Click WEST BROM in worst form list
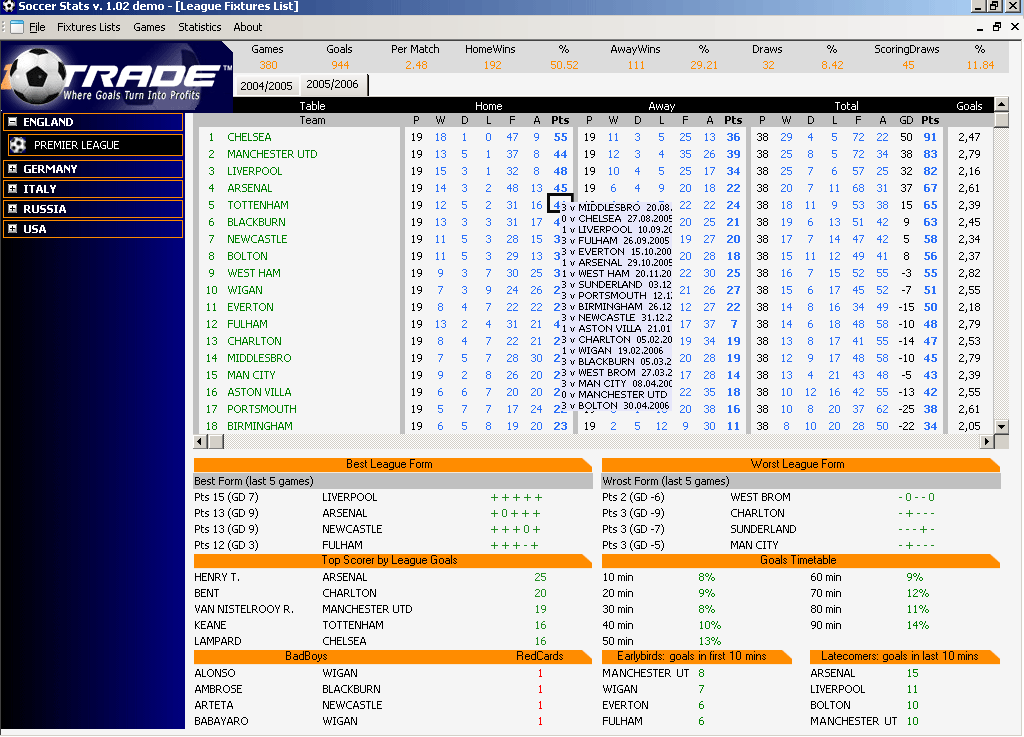 pos(760,497)
